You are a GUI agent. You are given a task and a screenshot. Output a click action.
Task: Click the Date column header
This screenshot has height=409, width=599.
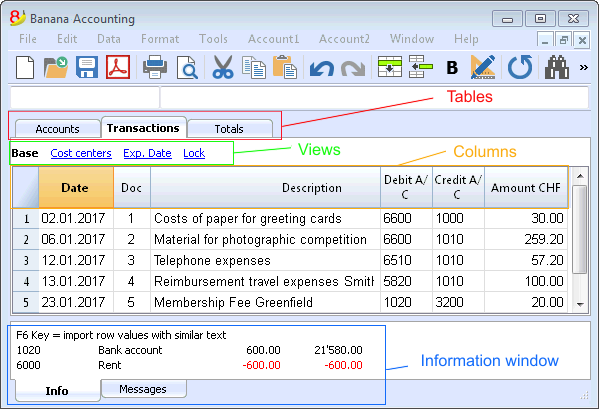click(76, 188)
